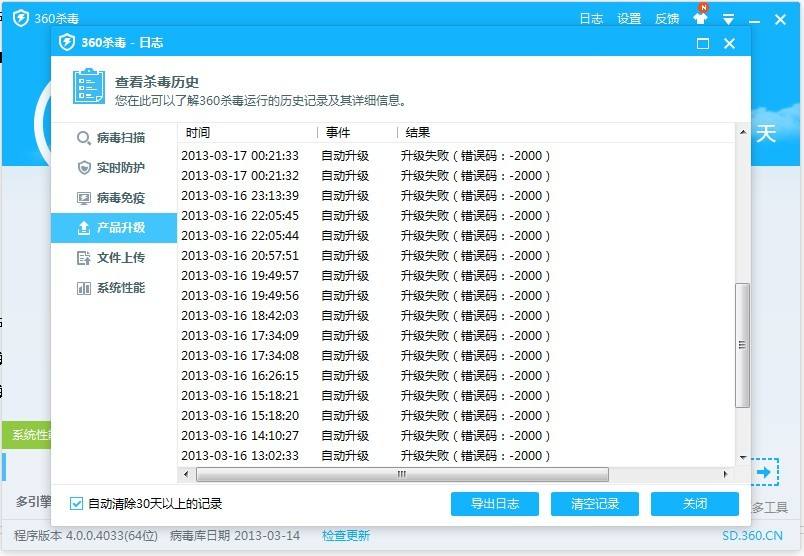The width and height of the screenshot is (804, 556).
Task: Open 设置 in main title bar
Action: click(629, 18)
